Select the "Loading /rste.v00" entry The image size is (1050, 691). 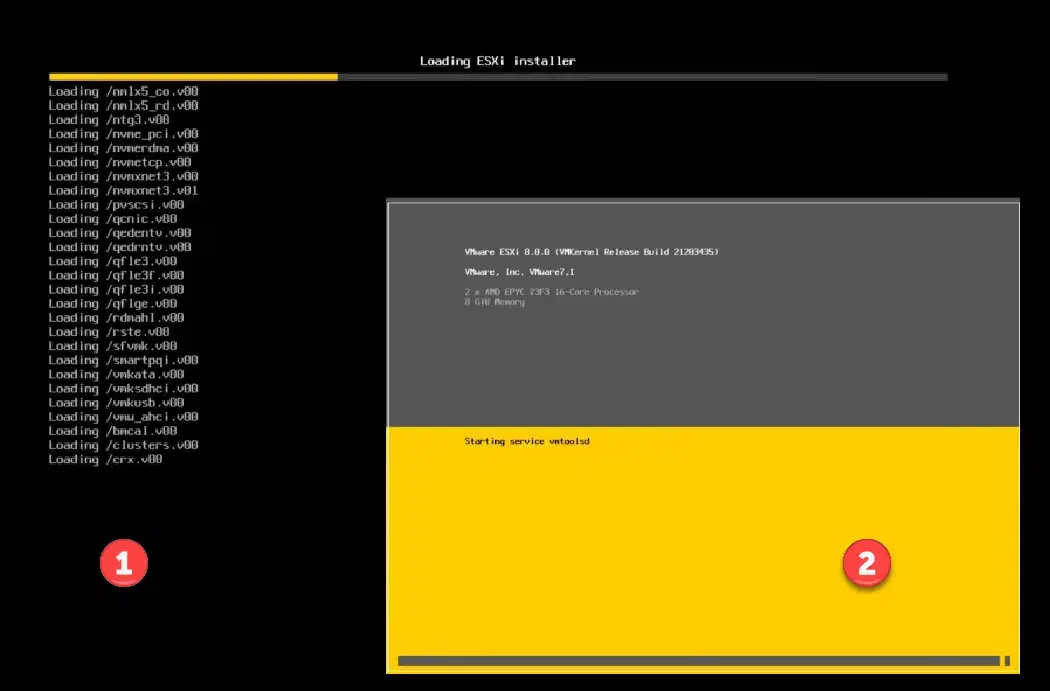[x=109, y=331]
